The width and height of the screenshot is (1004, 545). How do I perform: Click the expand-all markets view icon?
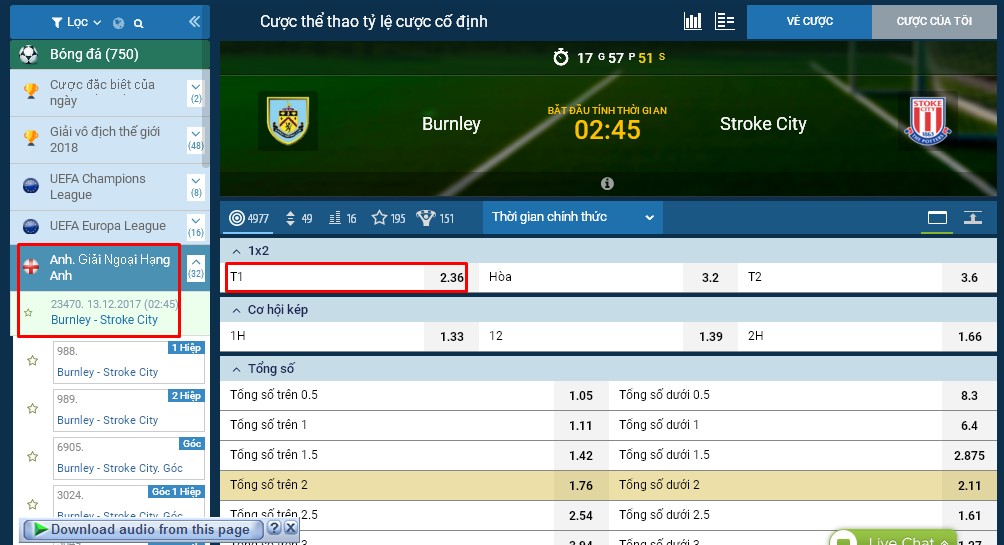pyautogui.click(x=937, y=218)
